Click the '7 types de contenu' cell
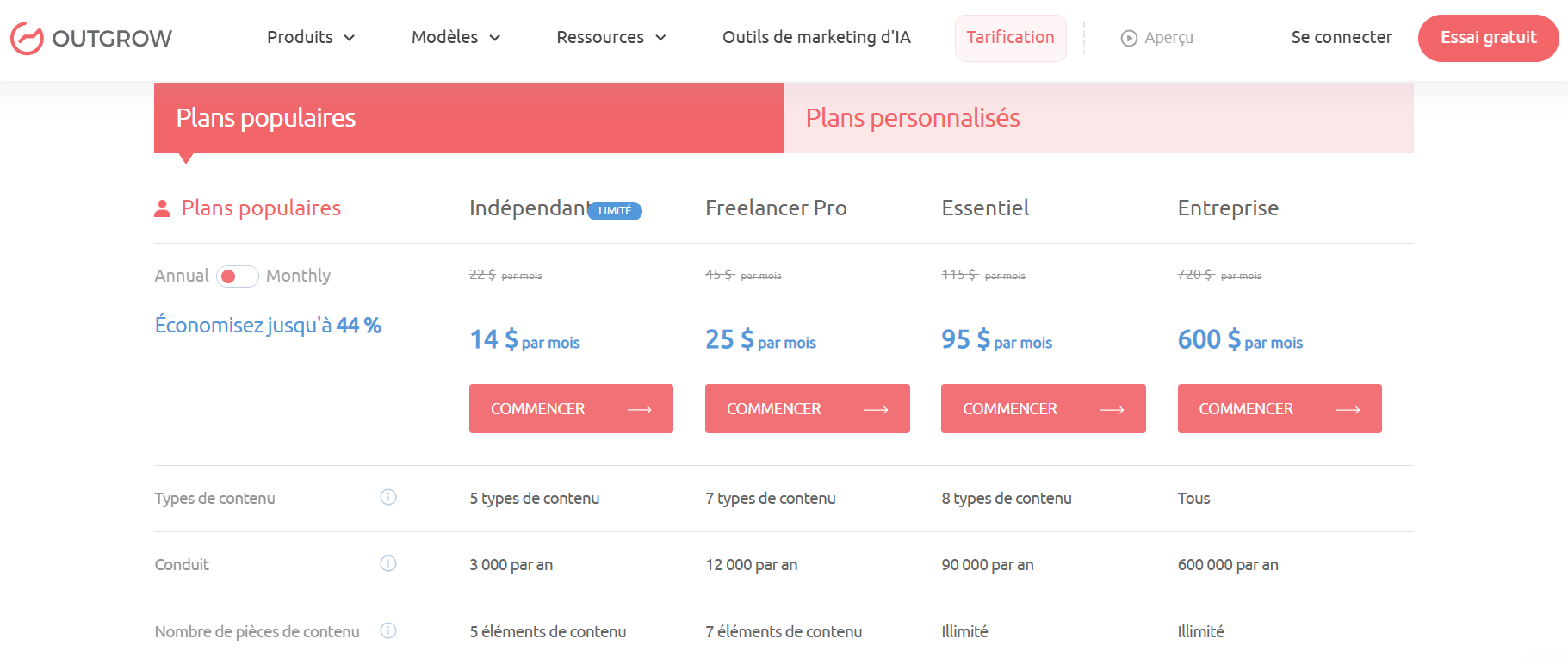Viewport: 1568px width, 664px height. [771, 498]
